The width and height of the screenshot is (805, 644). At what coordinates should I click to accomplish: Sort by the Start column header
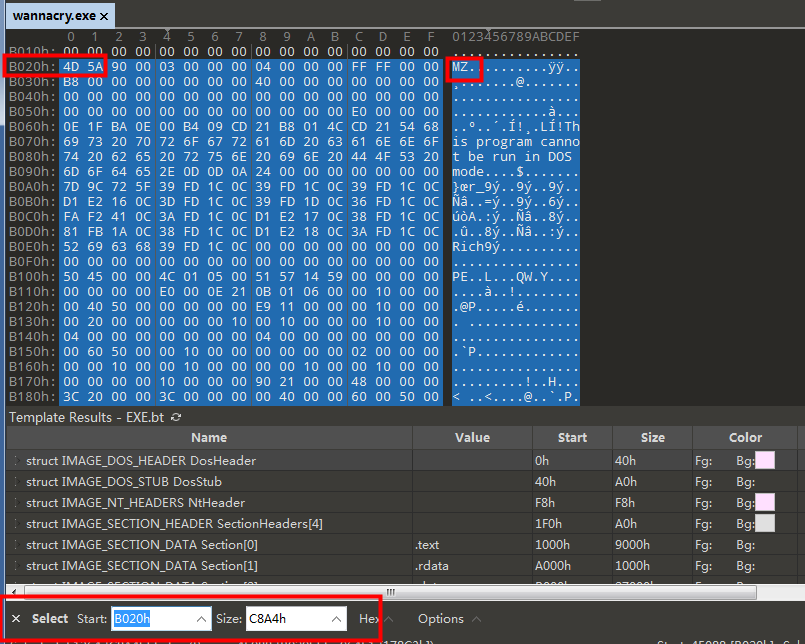[x=572, y=438]
